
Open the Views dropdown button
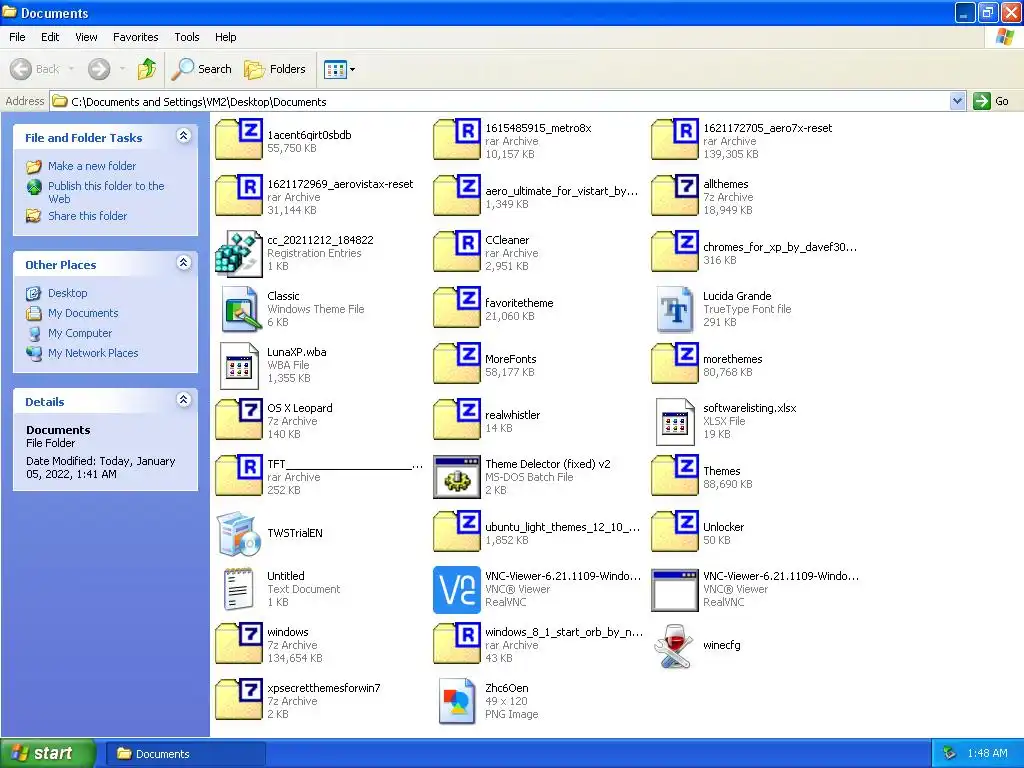pos(340,69)
